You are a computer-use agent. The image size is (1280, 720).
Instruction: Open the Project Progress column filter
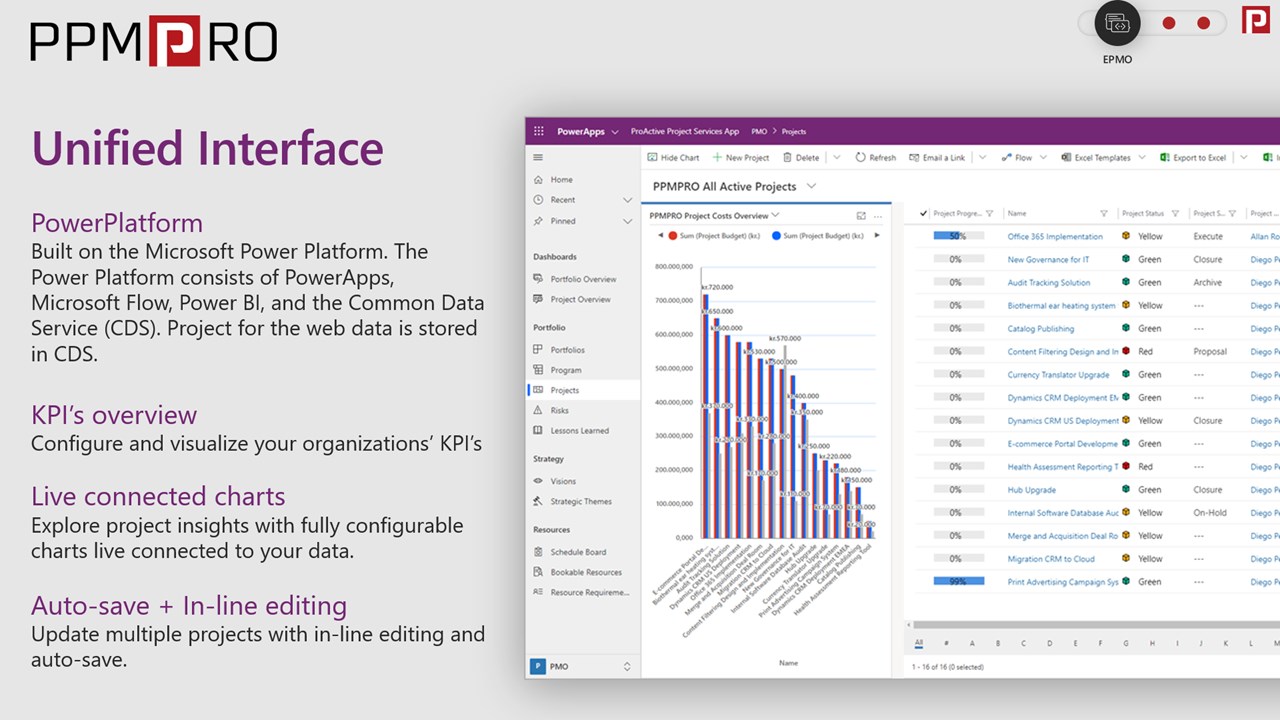(989, 213)
